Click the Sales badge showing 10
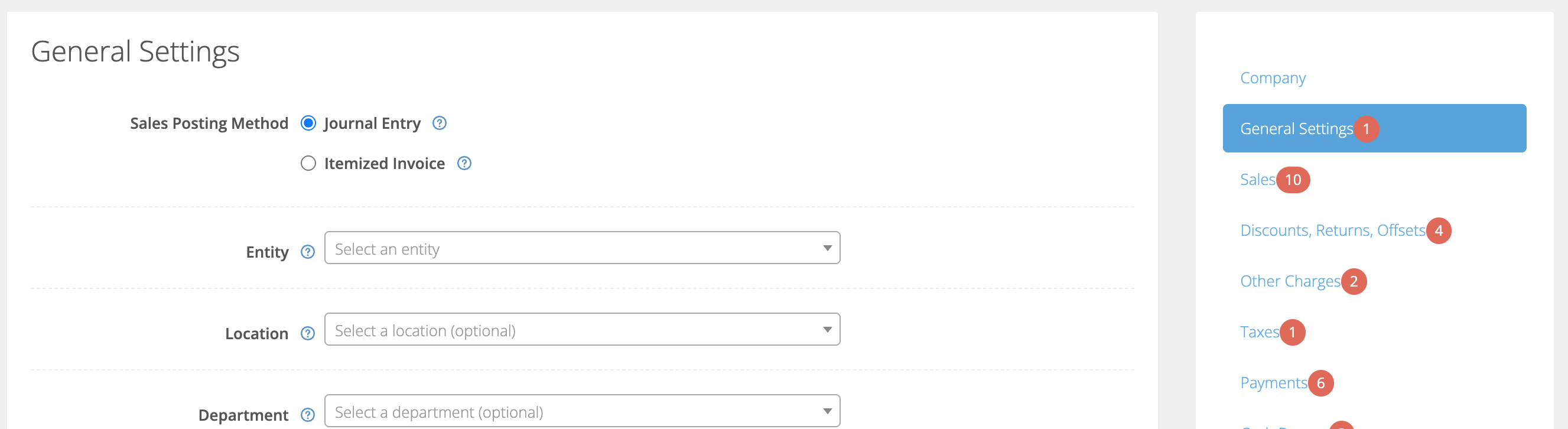The width and height of the screenshot is (1568, 429). tap(1293, 180)
